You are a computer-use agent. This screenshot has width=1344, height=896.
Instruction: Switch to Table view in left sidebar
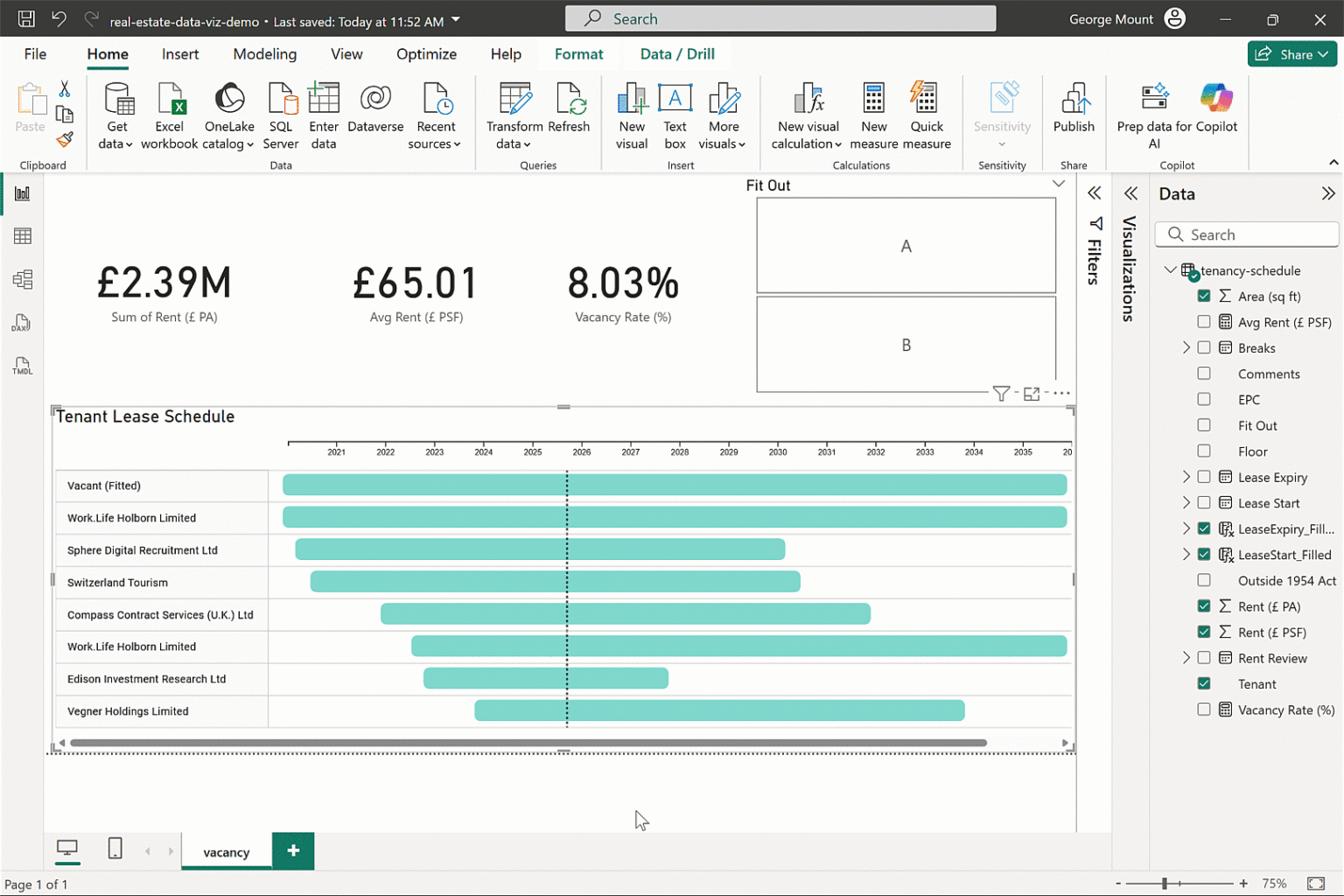[x=23, y=236]
